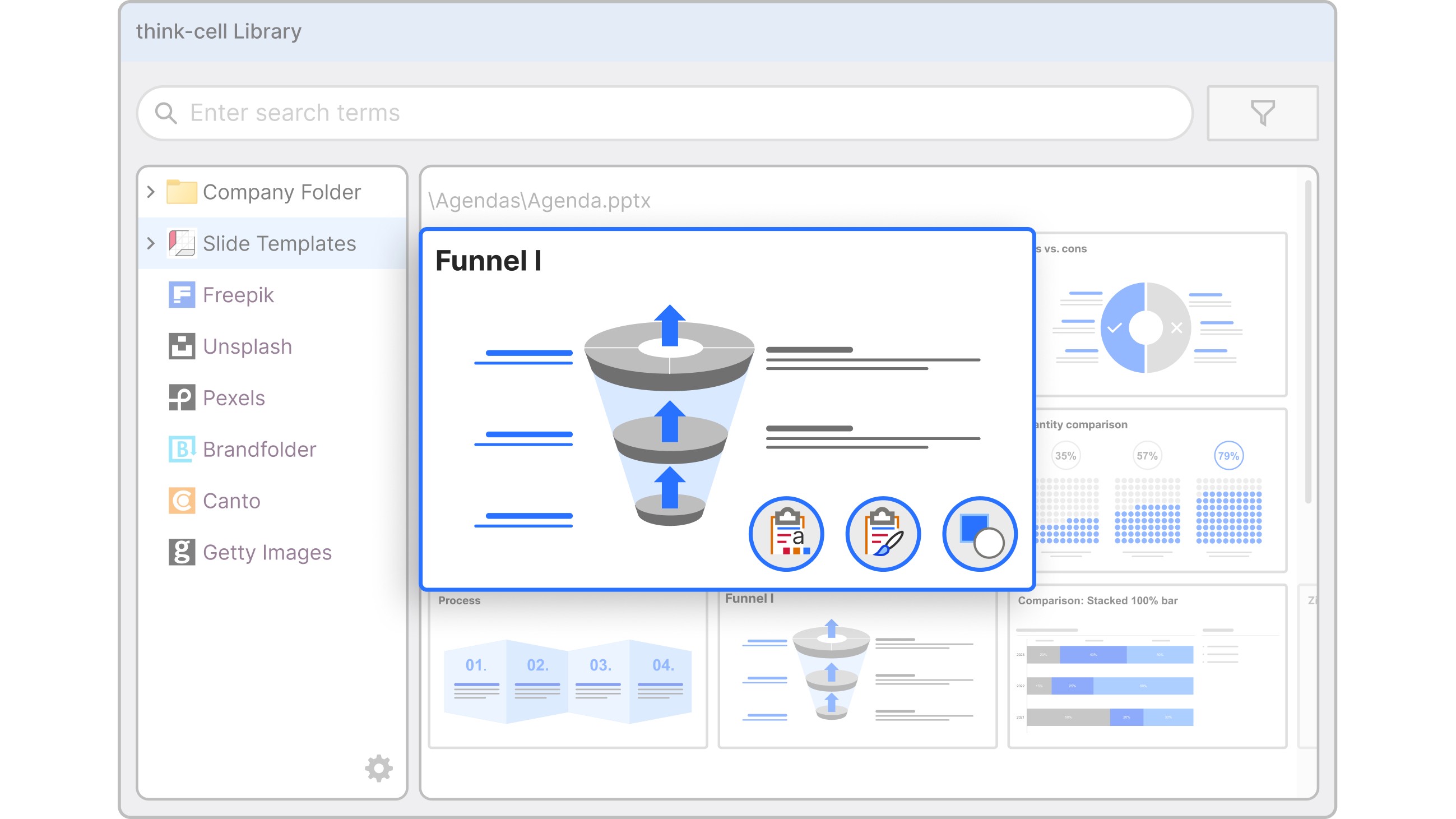Viewport: 1456px width, 819px height.
Task: Click the search terms input field
Action: (x=664, y=113)
